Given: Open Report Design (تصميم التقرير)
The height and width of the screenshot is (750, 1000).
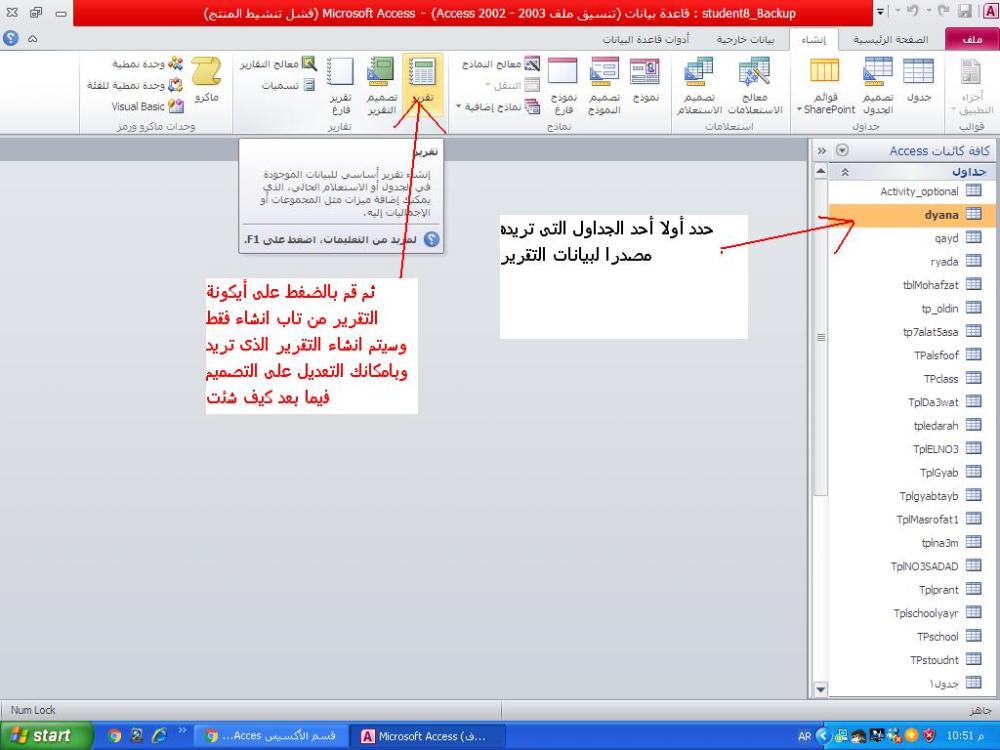Looking at the screenshot, I should click(x=381, y=86).
